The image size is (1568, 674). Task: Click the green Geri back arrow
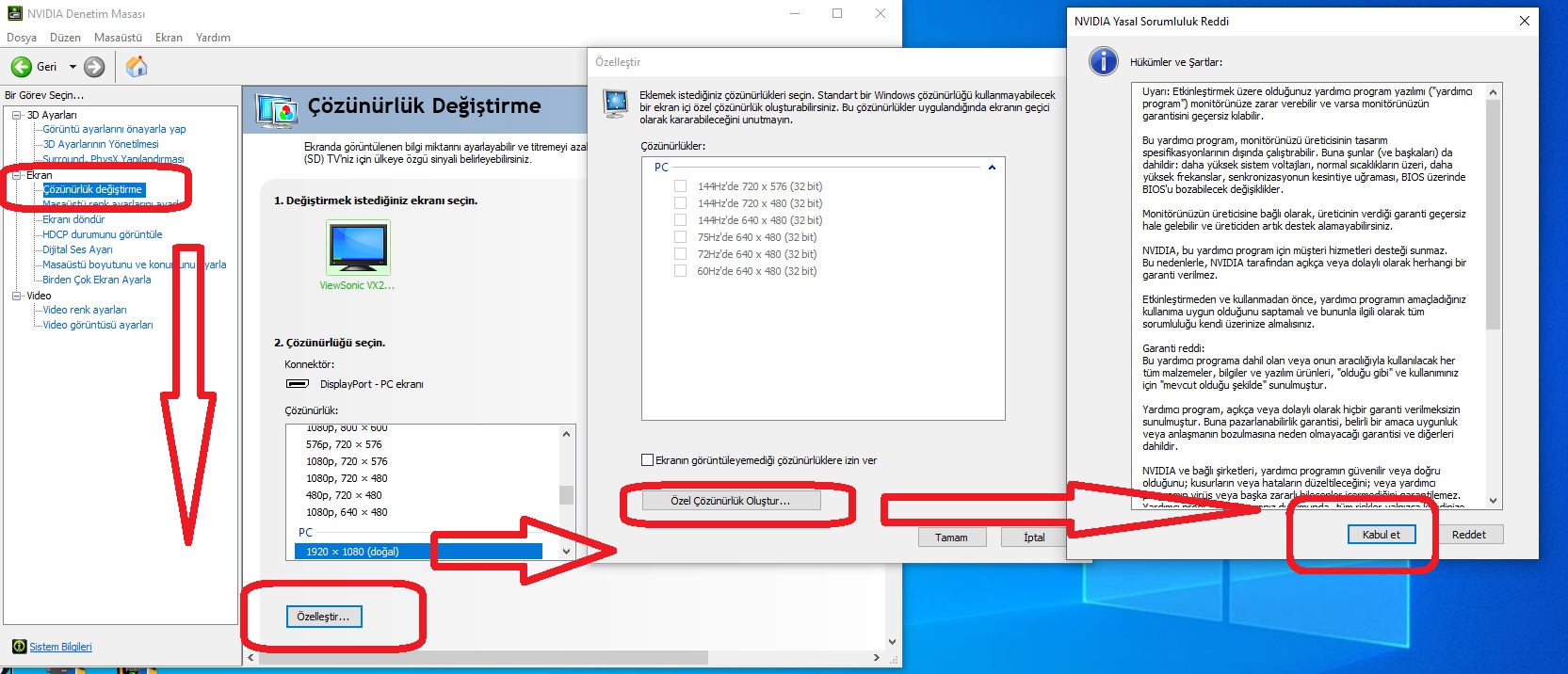[21, 67]
